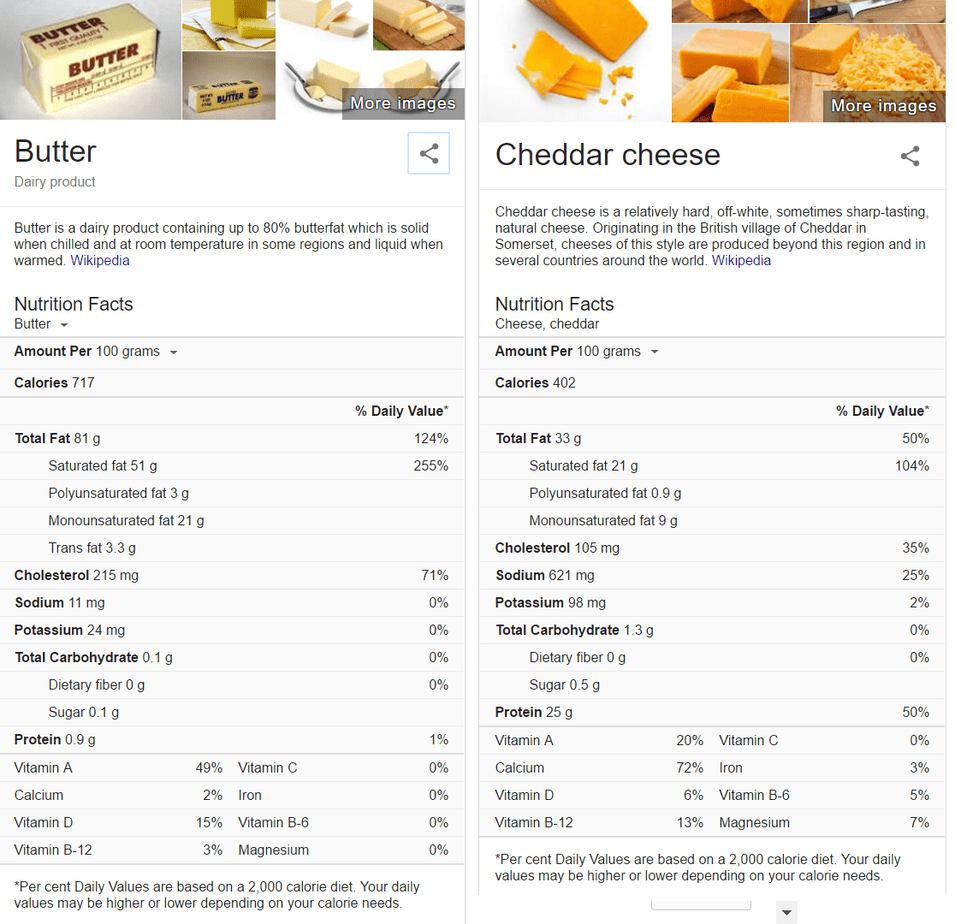Click the Cheddar cheese title heading
955x924 pixels.
click(x=607, y=155)
